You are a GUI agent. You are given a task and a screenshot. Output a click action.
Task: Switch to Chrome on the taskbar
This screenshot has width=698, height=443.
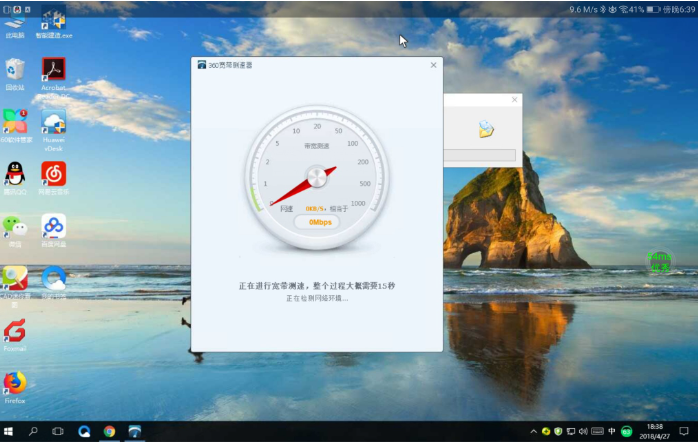tap(109, 431)
